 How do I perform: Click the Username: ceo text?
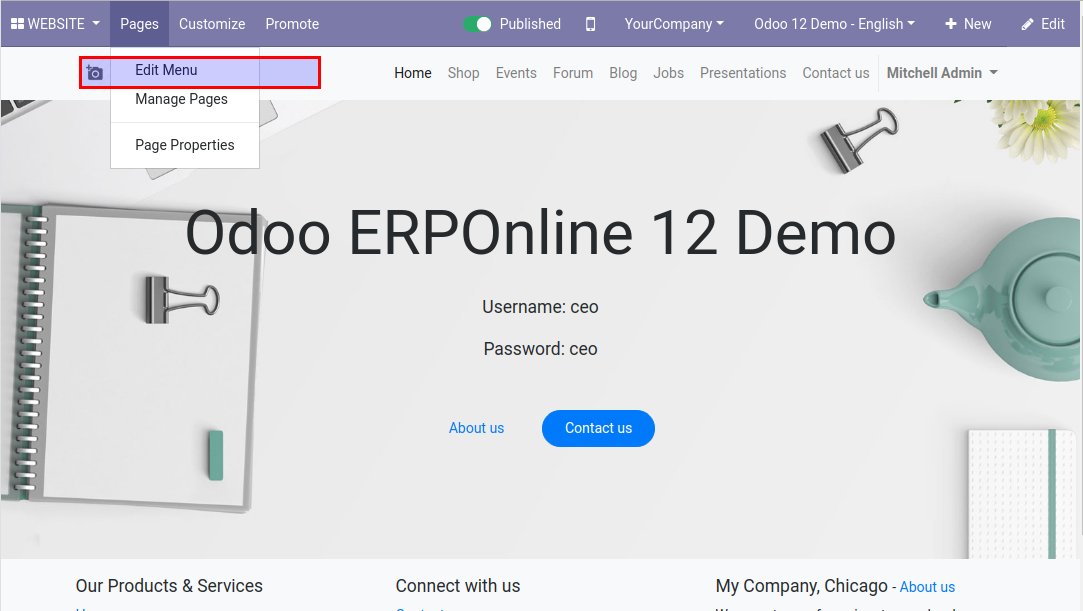coord(540,307)
